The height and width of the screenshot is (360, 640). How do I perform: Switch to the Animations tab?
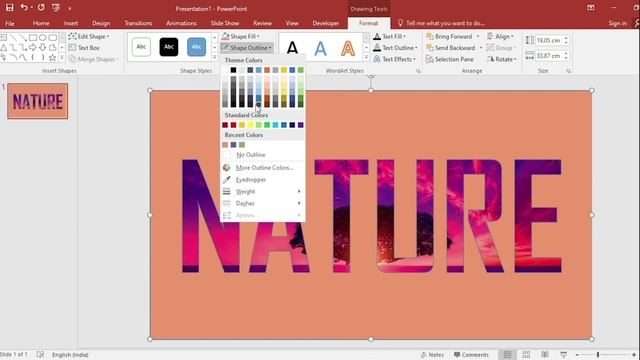[181, 23]
